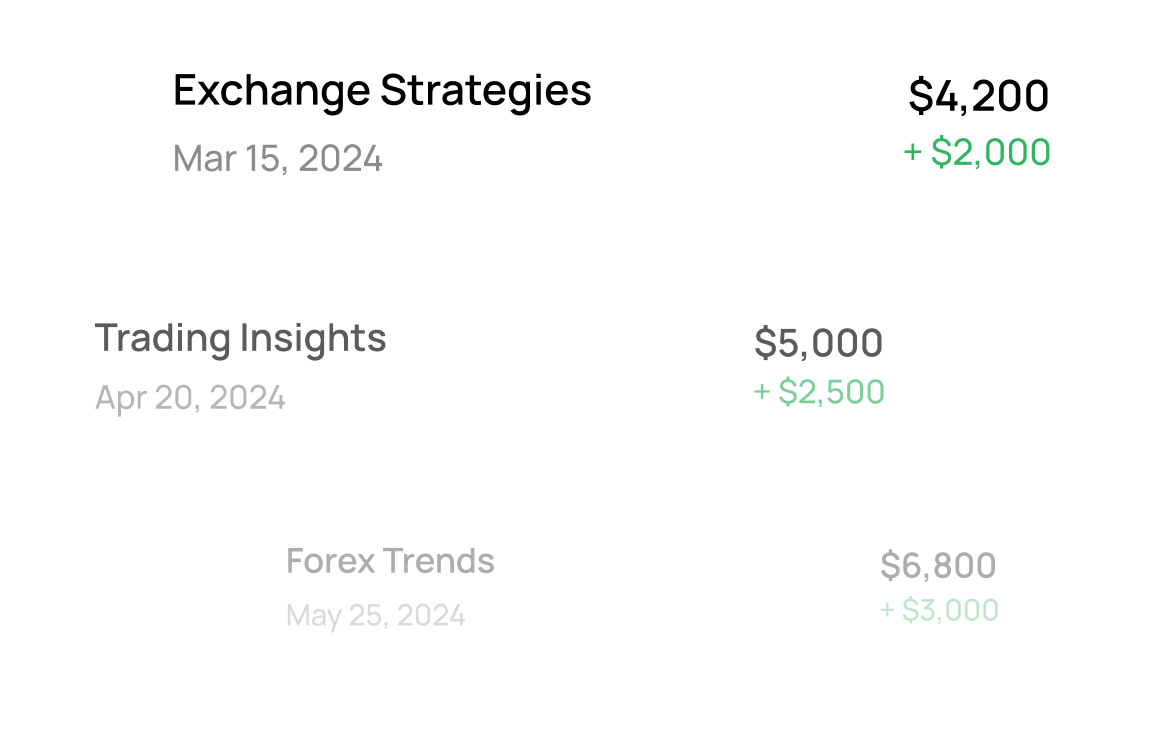Click the word Exchange in first title
The image size is (1152, 744).
272,92
